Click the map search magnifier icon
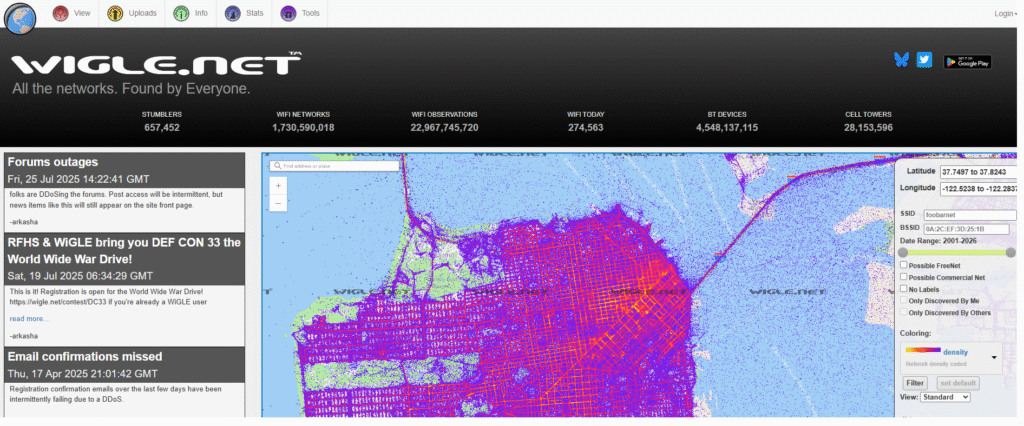The width and height of the screenshot is (1024, 426). pyautogui.click(x=278, y=166)
